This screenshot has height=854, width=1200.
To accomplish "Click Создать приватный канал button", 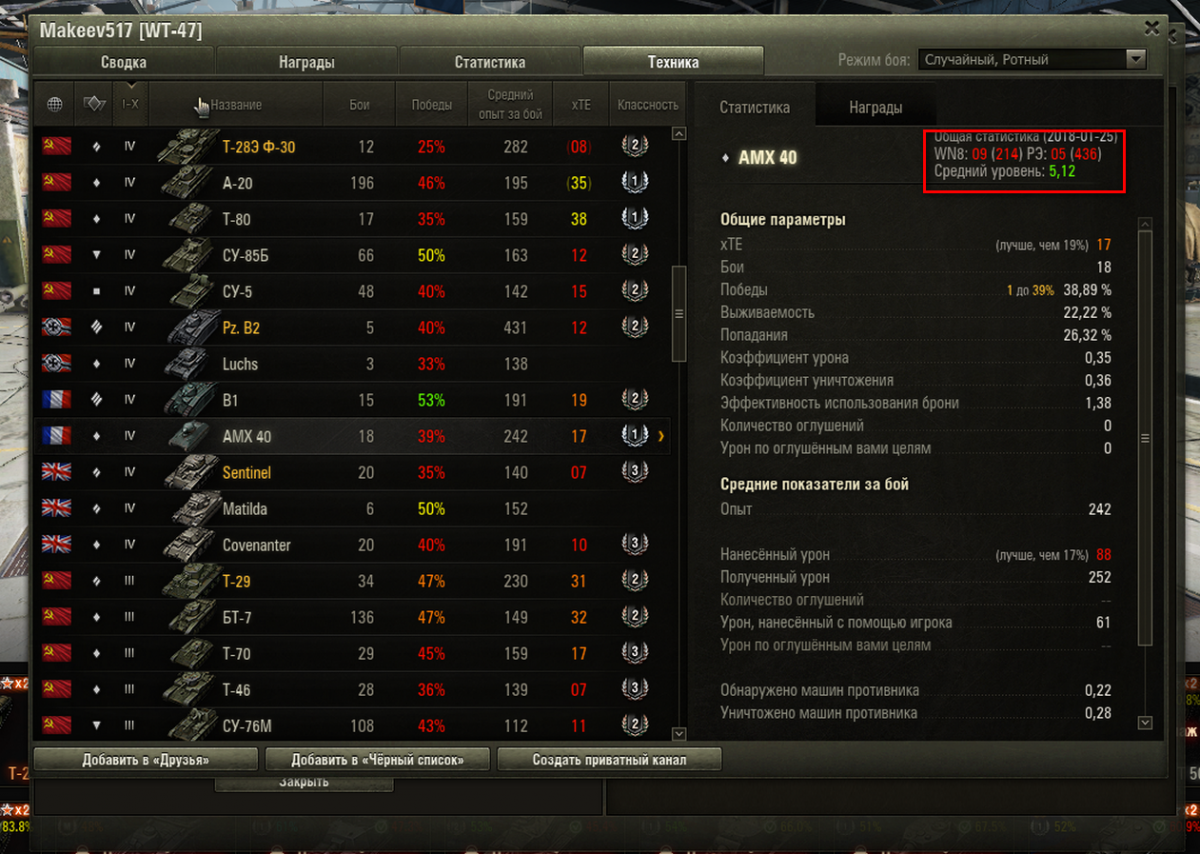I will point(609,759).
